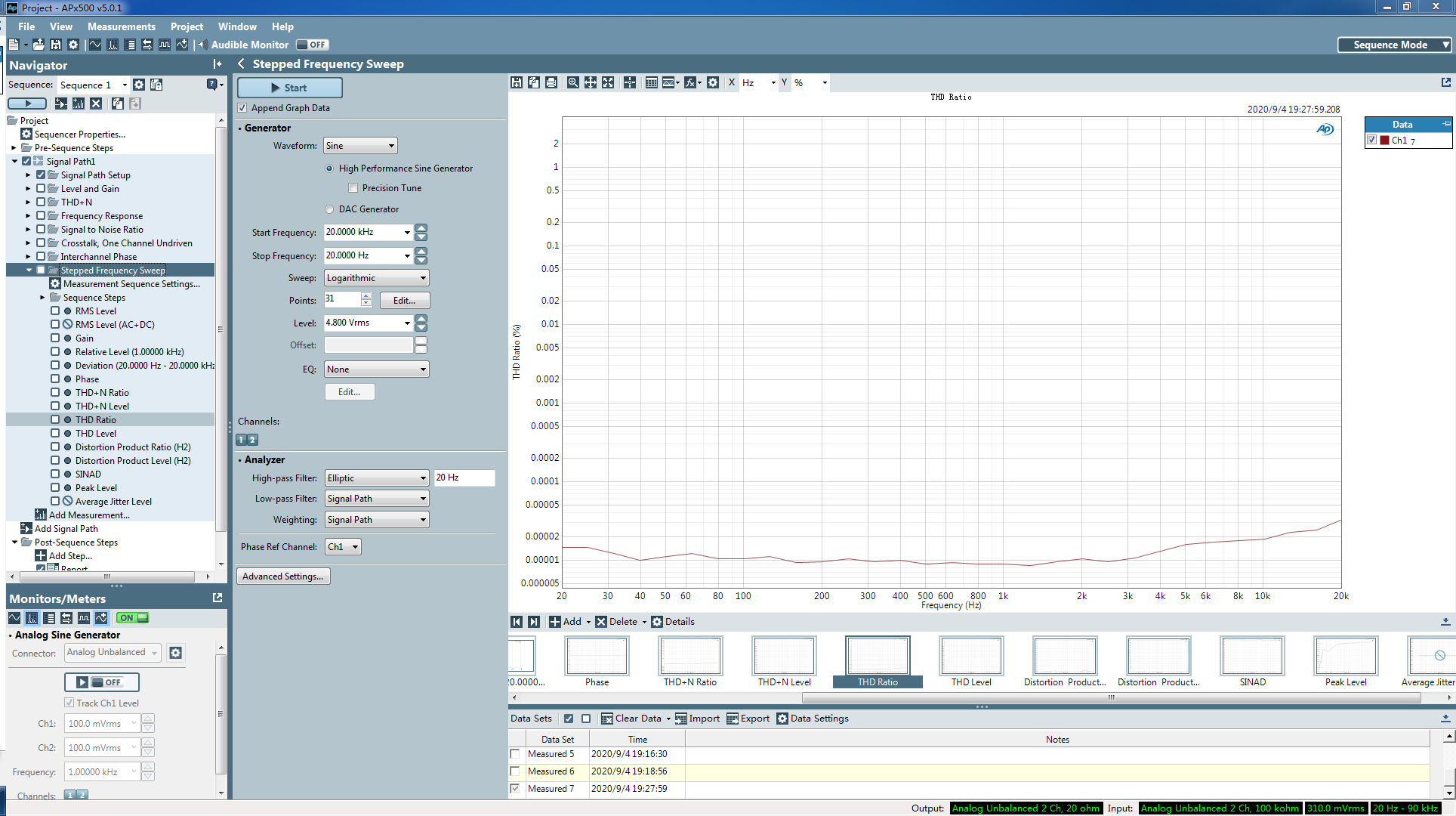Screen dimensions: 1456x816
Task: Open Analog Sine Generator connector settings
Action: point(176,653)
